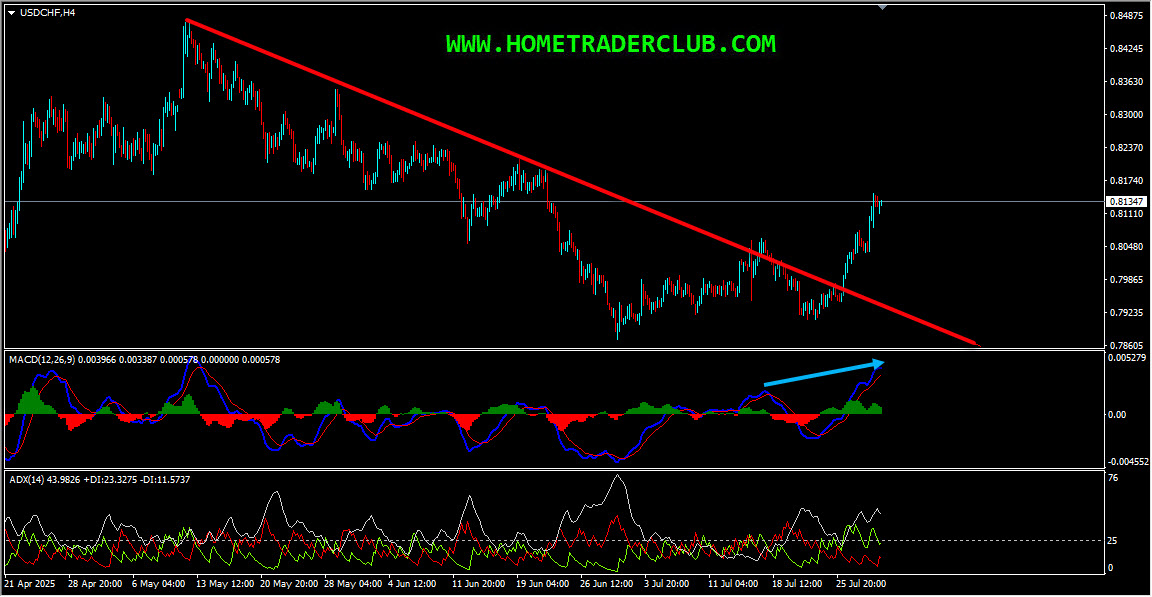Screen dimensions: 1152x597
Task: Click the MACD(12,26,9) indicator label
Action: [42, 358]
